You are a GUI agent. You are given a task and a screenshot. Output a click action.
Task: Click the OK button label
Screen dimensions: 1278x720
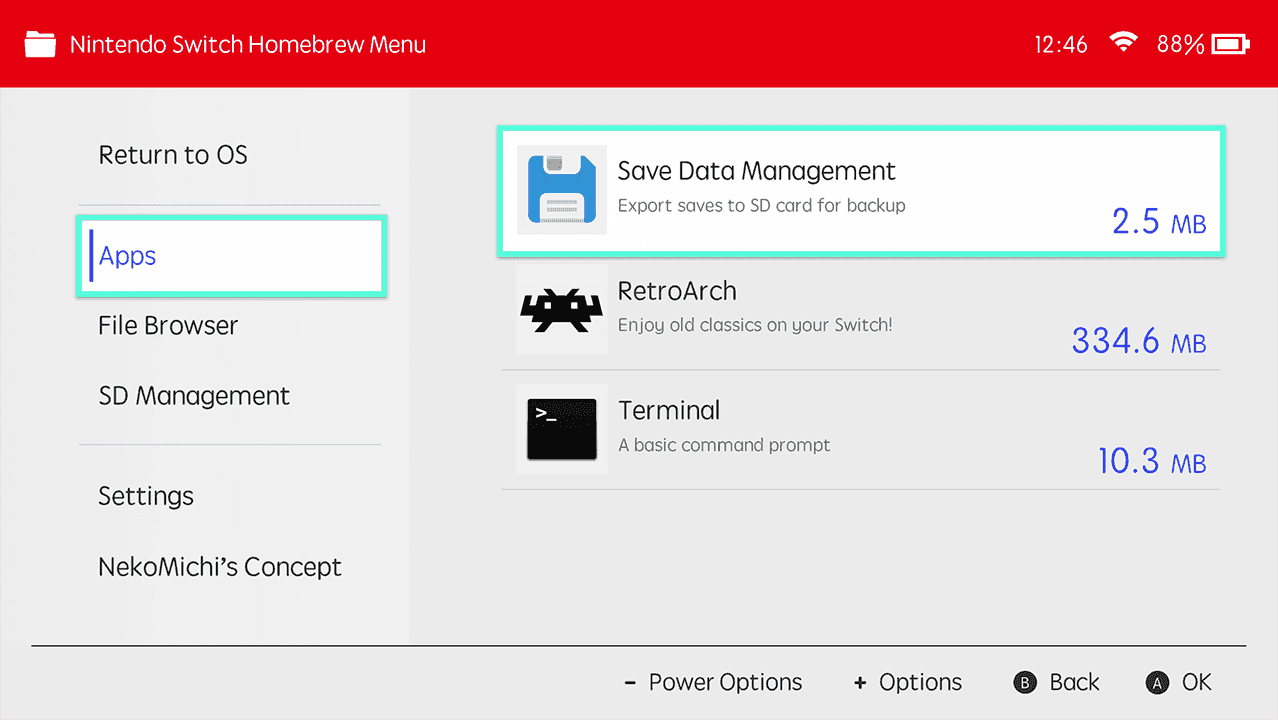(x=1196, y=683)
